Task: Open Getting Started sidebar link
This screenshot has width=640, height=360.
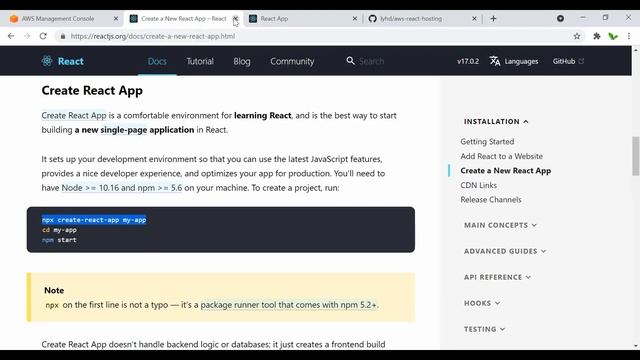Action: click(x=487, y=142)
